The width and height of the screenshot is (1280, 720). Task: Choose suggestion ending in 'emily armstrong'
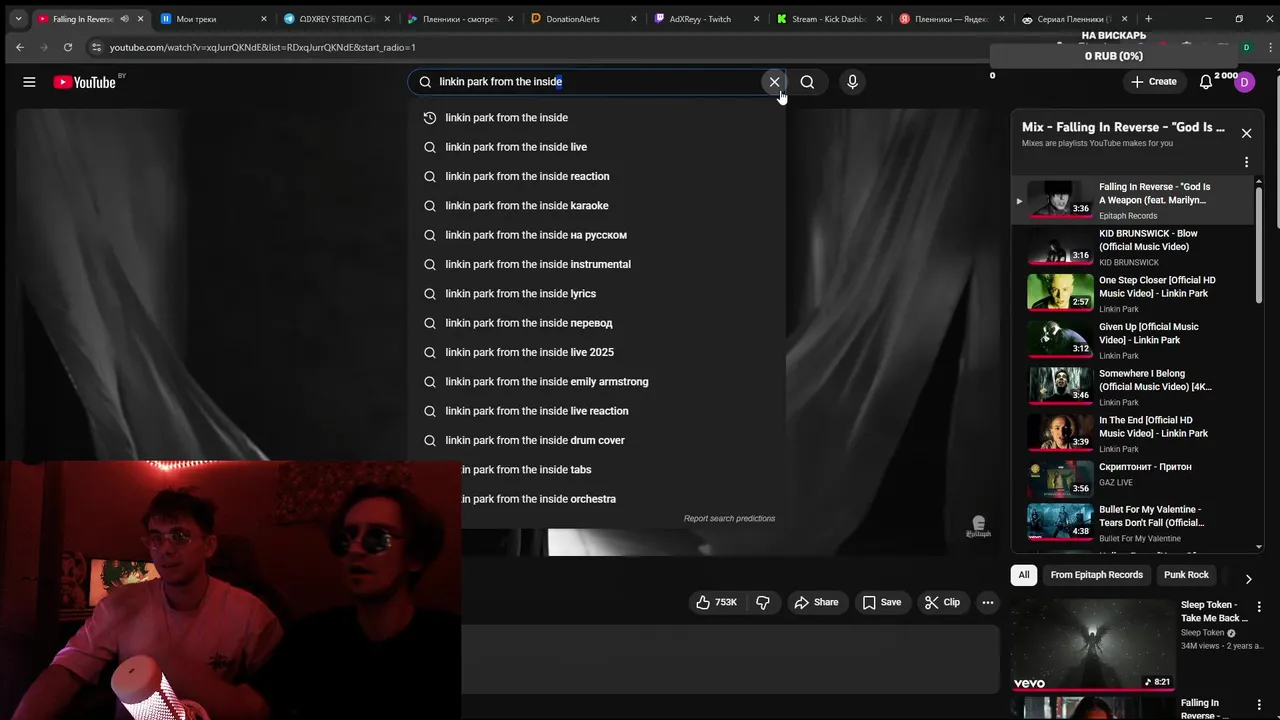coord(596,382)
